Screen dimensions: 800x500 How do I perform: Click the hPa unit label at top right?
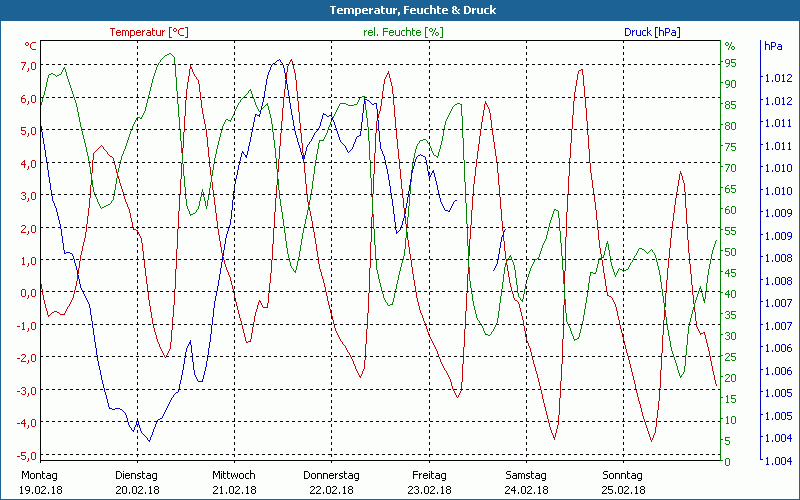(773, 46)
